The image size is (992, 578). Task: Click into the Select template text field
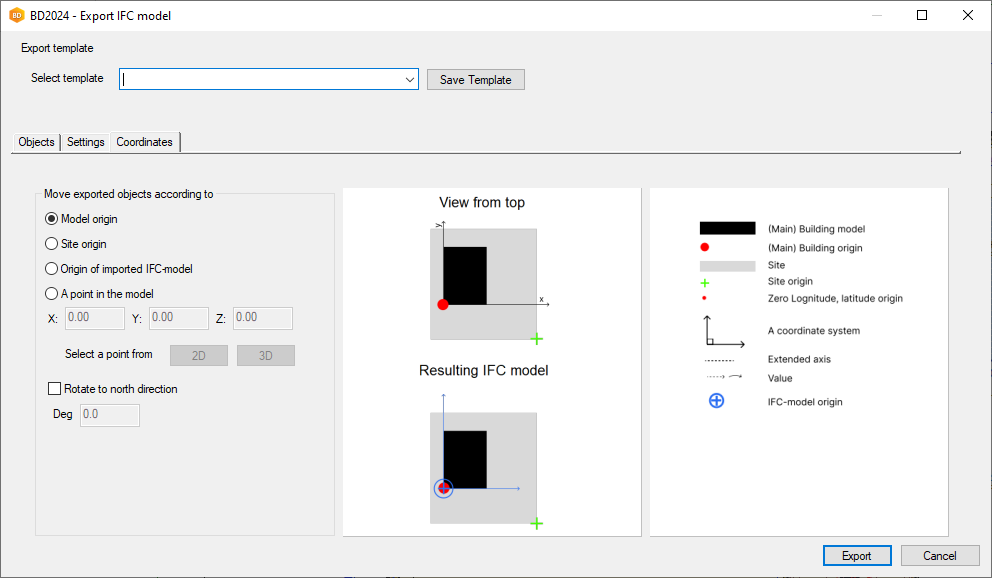[260, 80]
